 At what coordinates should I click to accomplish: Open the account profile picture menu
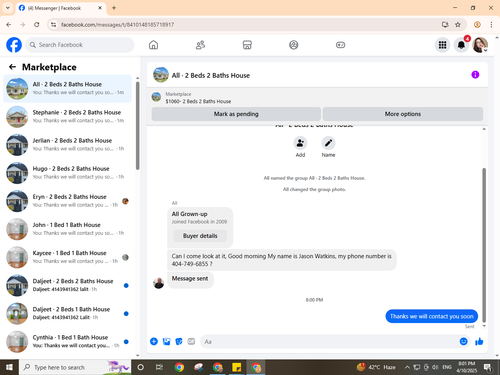click(x=480, y=45)
